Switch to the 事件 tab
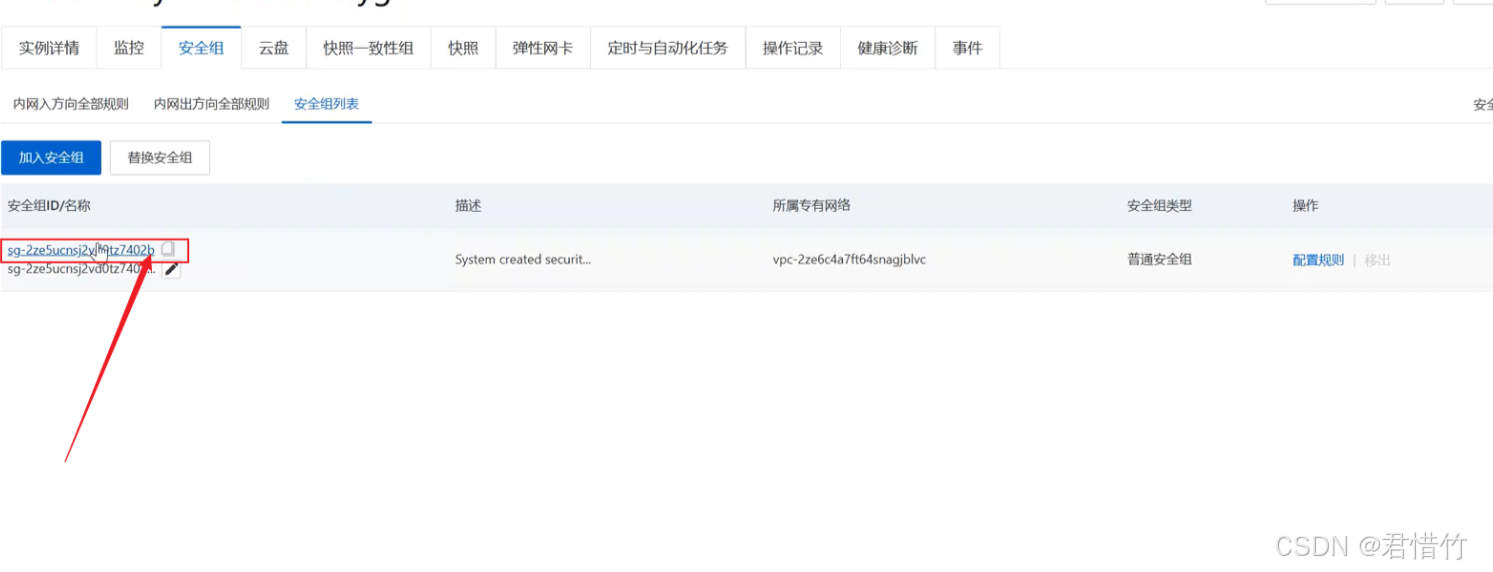Screen dimensions: 1493x572 pos(967,48)
